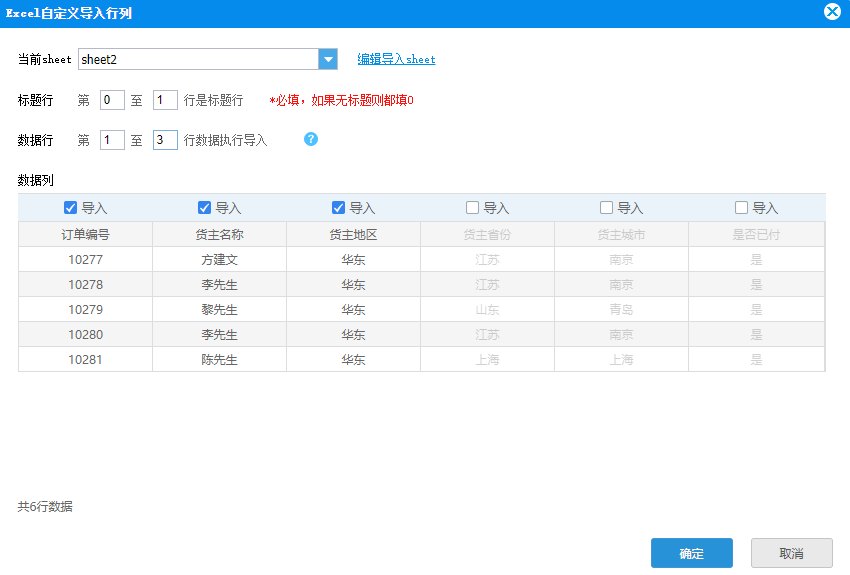Viewport: 850px width, 575px height.
Task: Focus the data row start field
Action: (112, 140)
